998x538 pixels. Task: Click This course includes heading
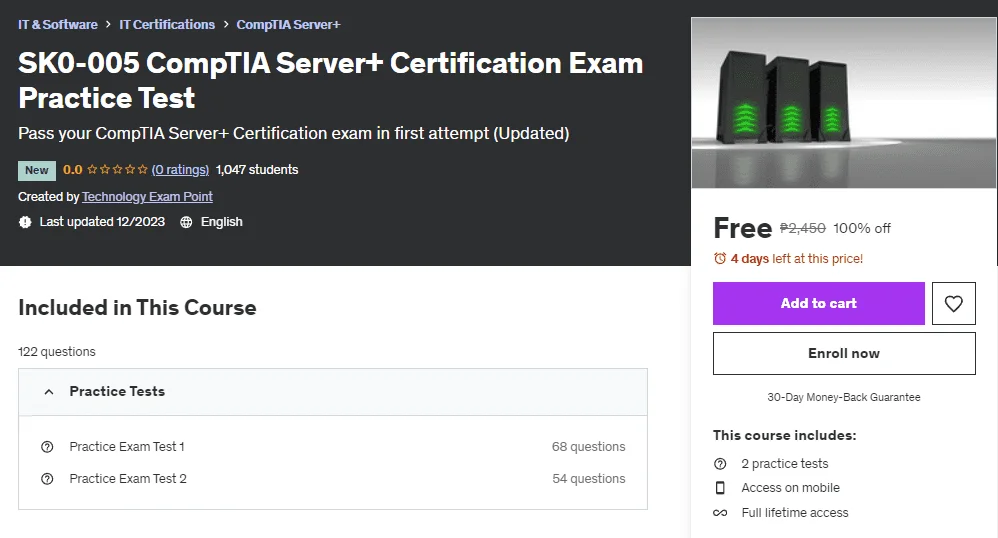[784, 435]
